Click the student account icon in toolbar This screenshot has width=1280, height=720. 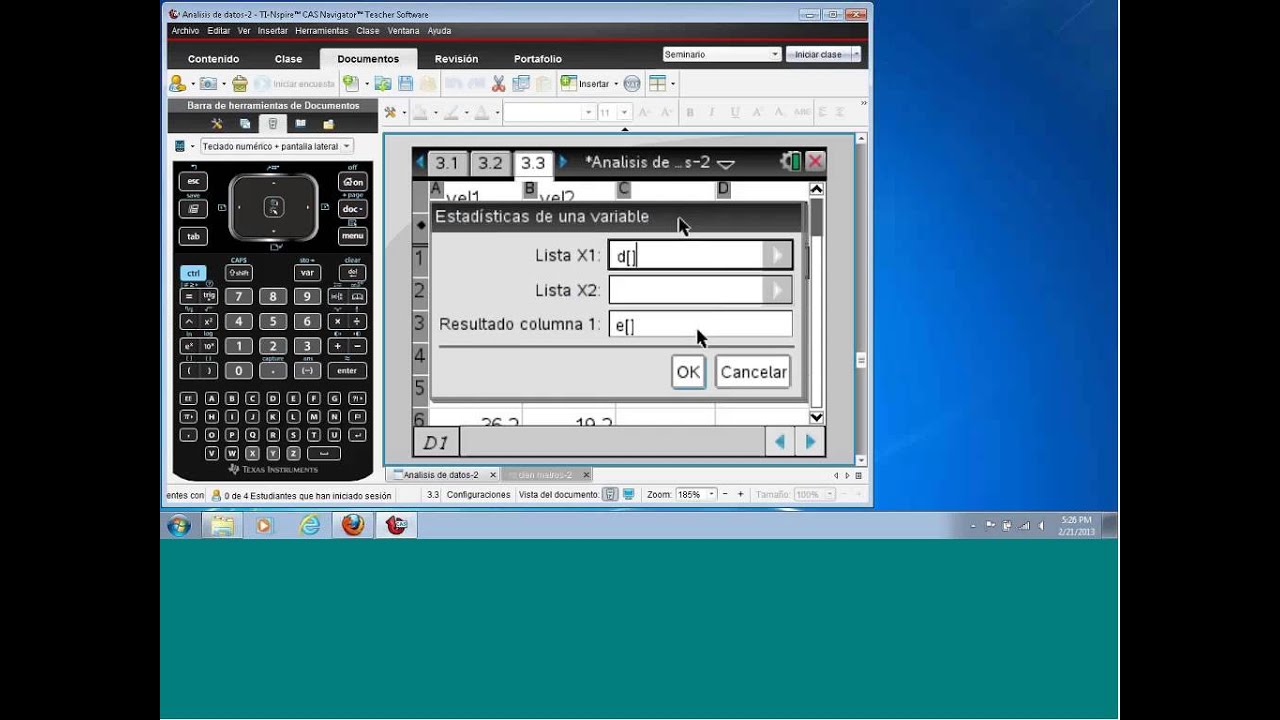click(177, 84)
